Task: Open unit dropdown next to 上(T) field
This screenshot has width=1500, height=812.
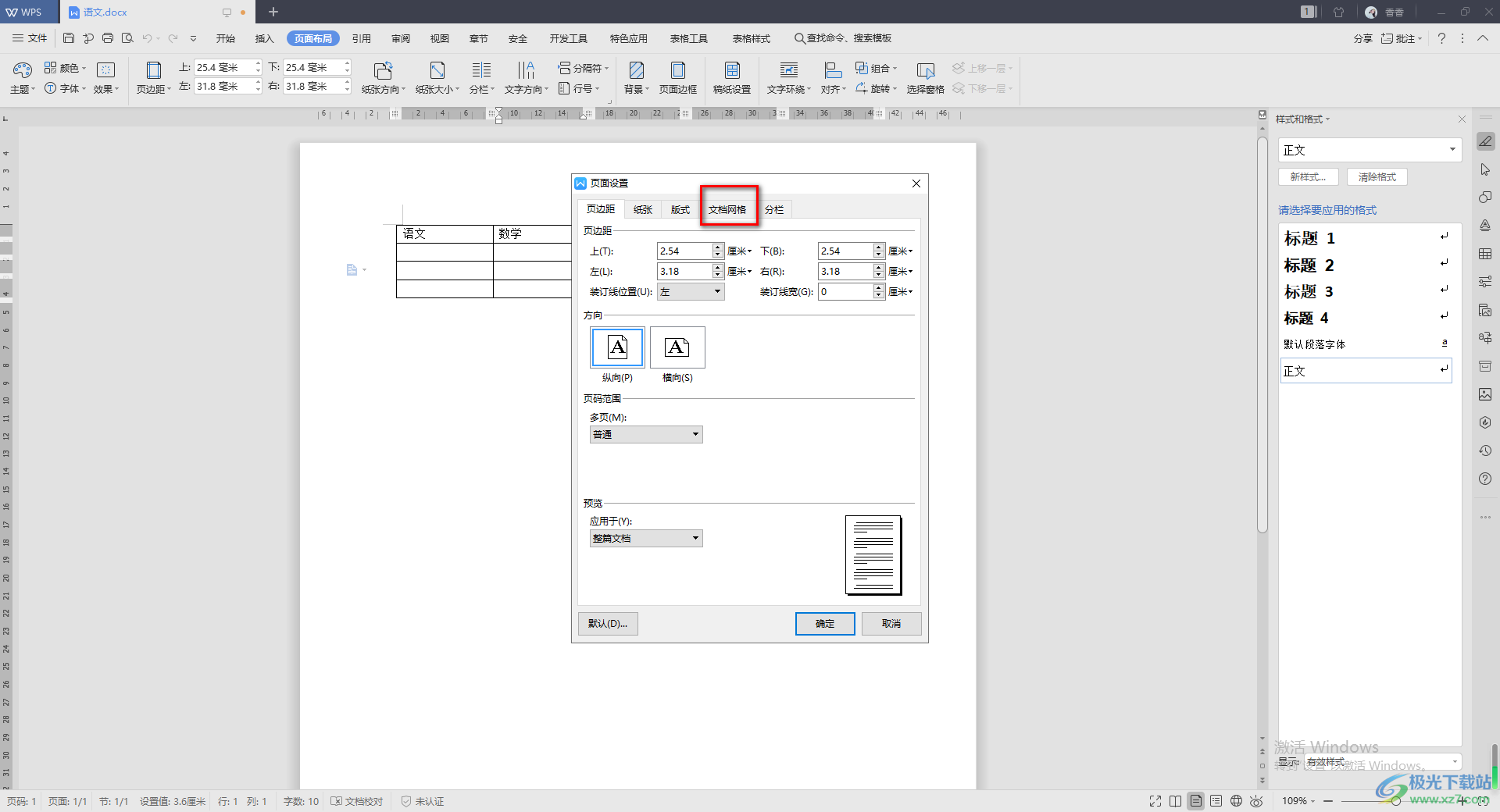Action: 740,251
